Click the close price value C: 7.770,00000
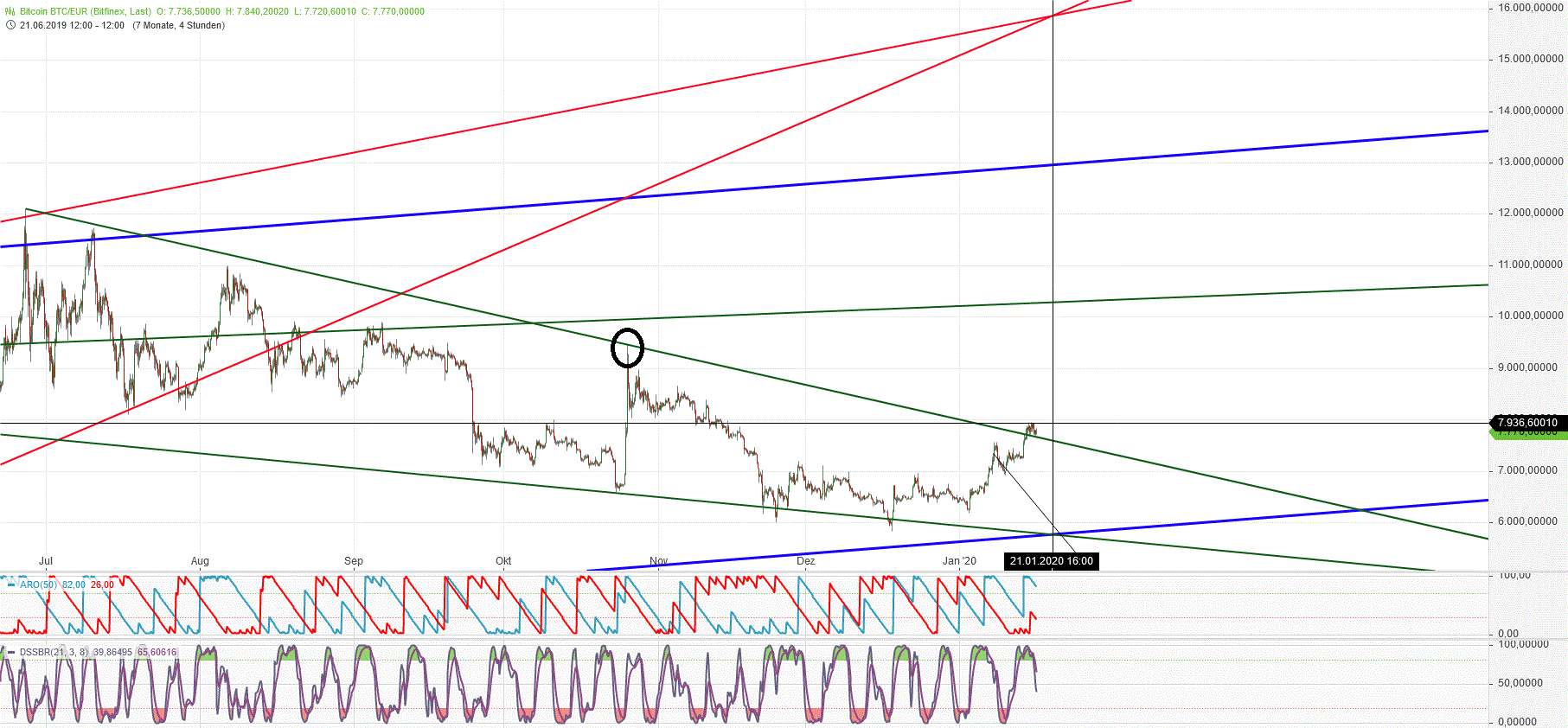This screenshot has height=728, width=1568. 394,12
